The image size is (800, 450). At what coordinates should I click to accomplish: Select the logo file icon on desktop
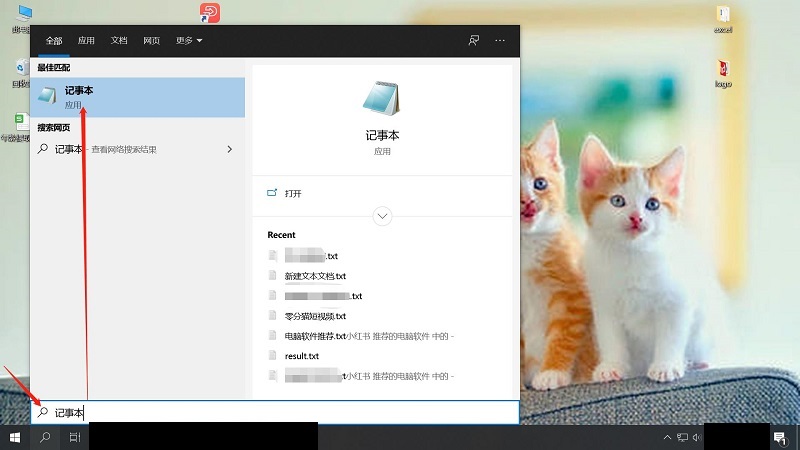[723, 73]
